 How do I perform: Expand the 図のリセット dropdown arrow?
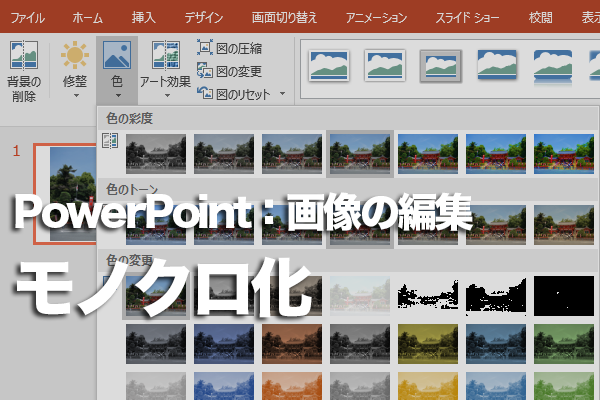pos(282,93)
